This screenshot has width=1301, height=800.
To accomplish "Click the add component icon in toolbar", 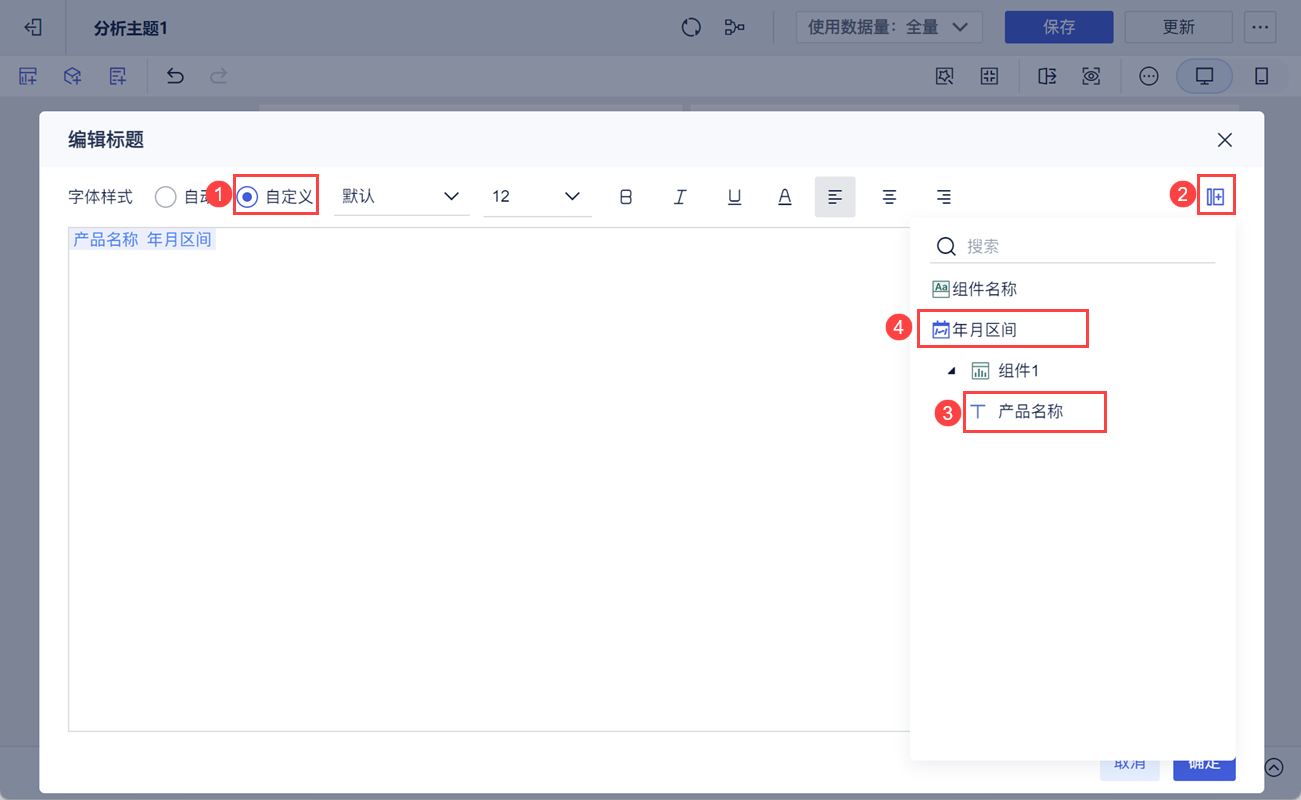I will [28, 76].
